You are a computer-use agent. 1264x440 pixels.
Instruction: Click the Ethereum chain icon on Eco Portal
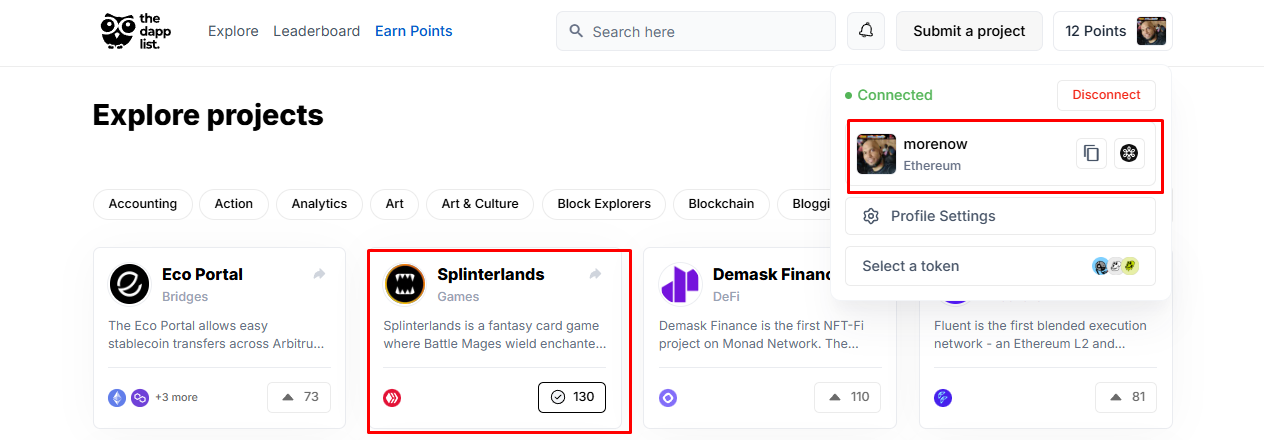tap(117, 397)
